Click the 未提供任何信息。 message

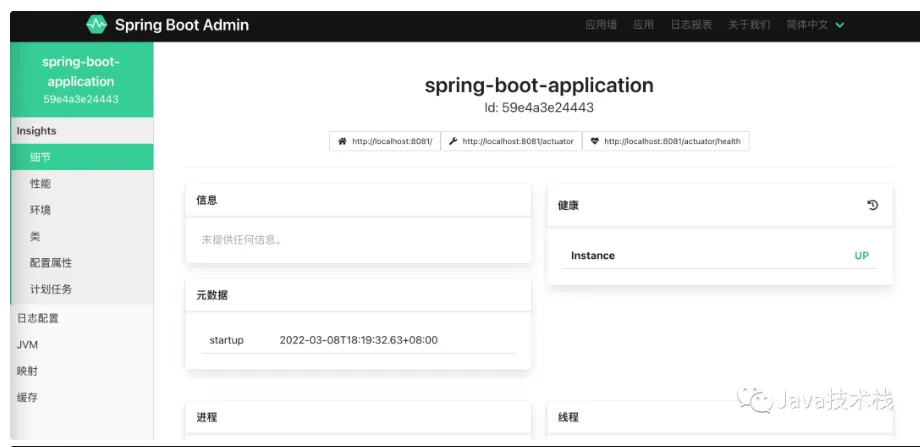[x=242, y=239]
